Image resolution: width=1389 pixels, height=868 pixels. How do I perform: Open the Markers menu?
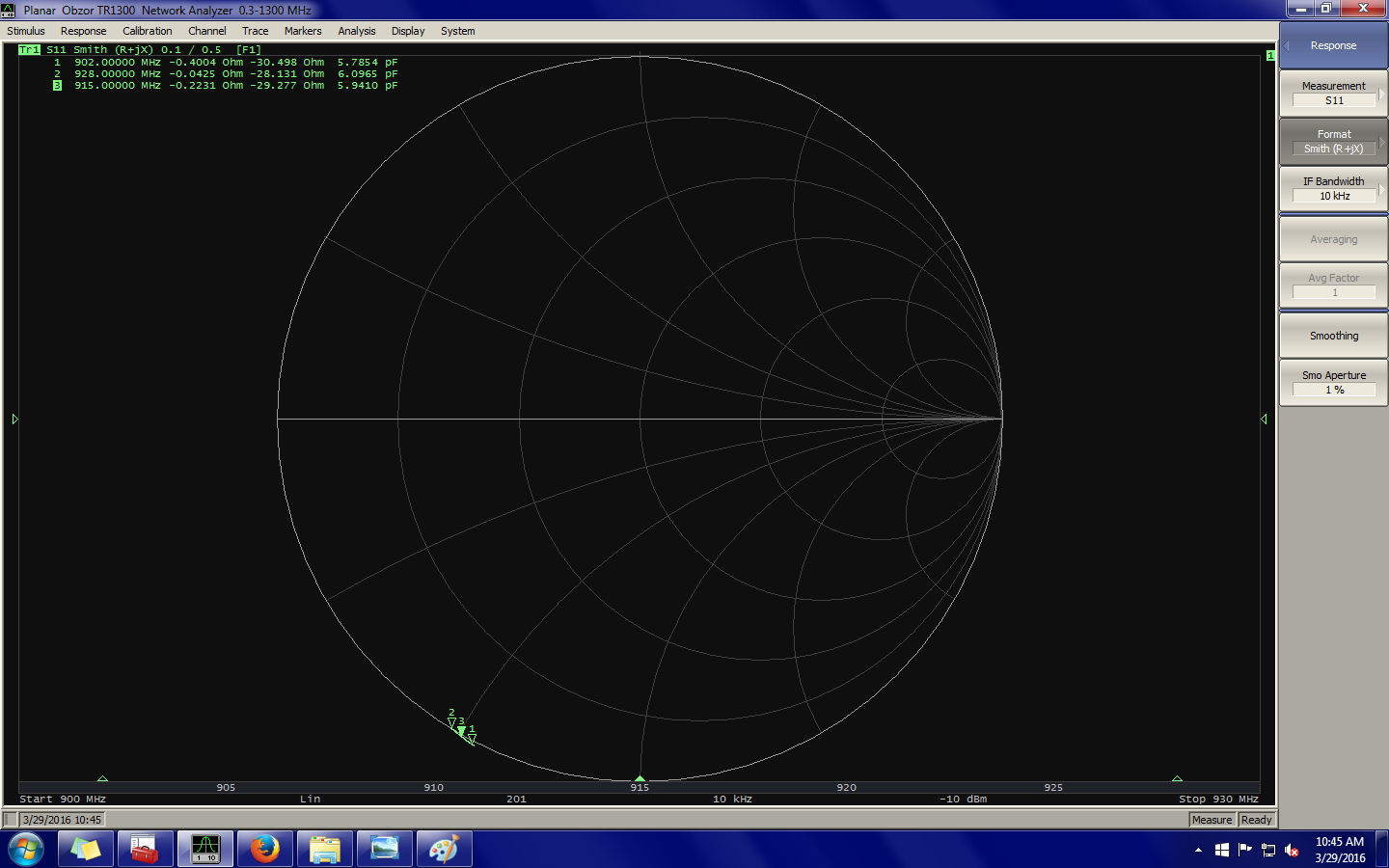click(302, 31)
